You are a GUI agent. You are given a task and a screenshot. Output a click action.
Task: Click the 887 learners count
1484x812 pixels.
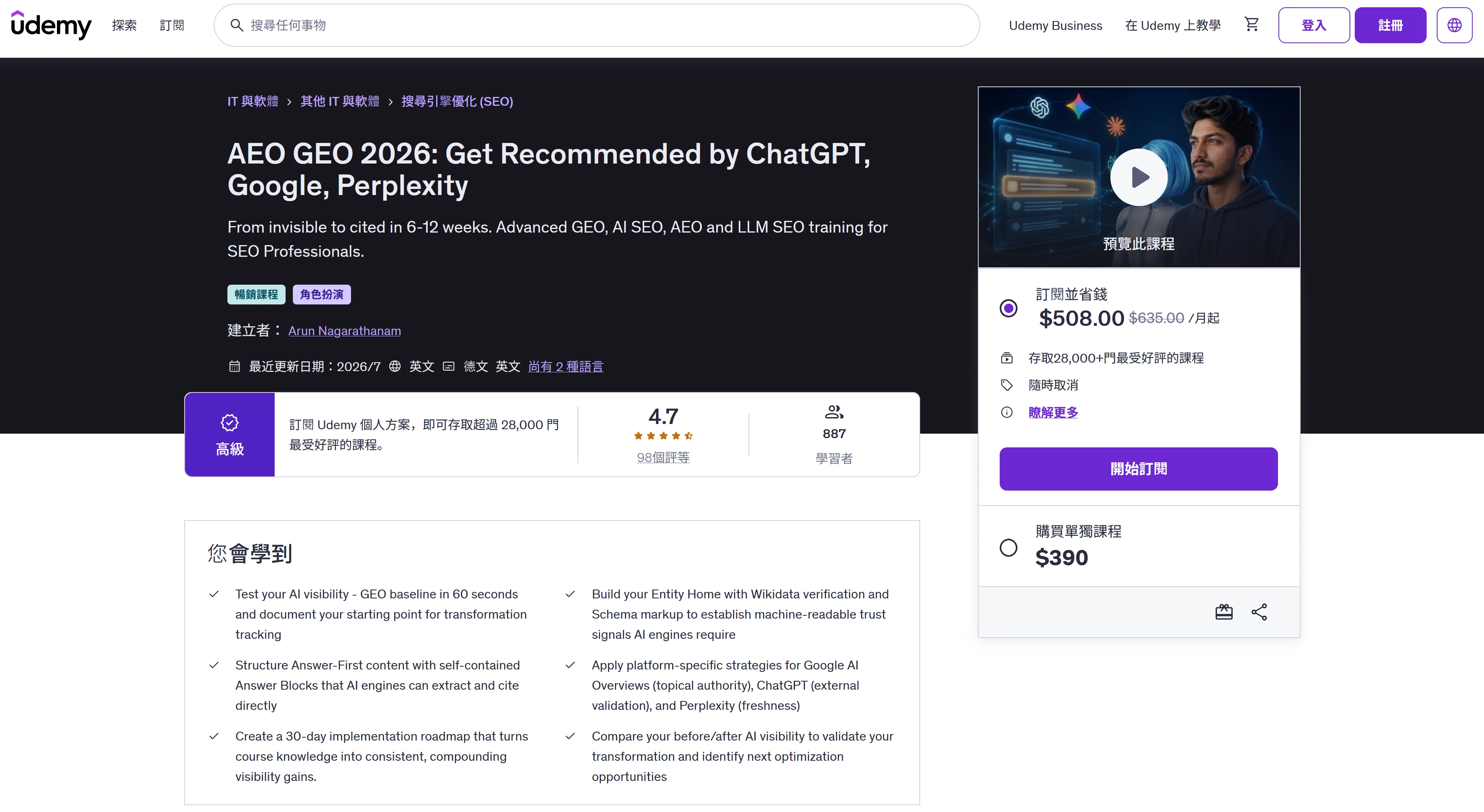pyautogui.click(x=834, y=434)
